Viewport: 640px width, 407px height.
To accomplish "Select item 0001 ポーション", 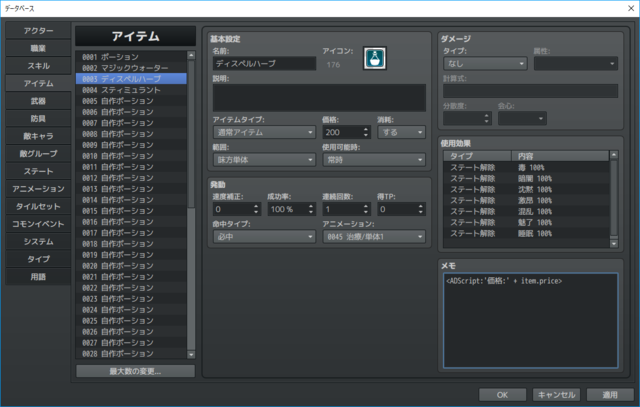I will pos(131,57).
